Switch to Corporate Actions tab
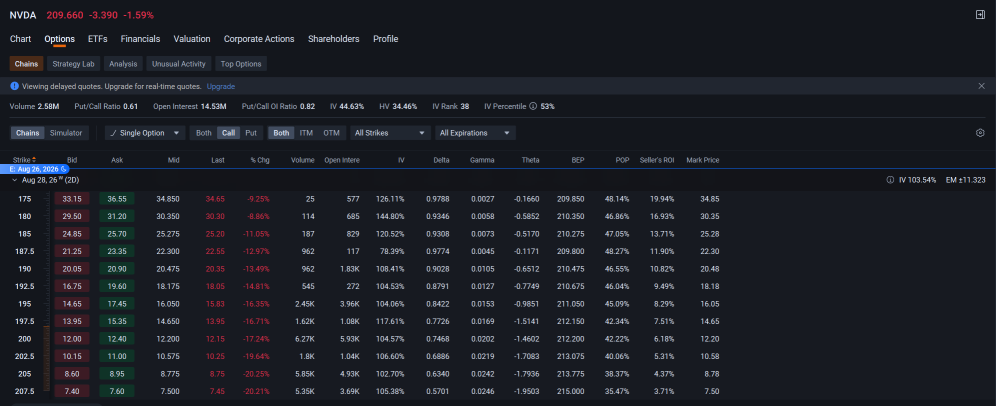The image size is (996, 406). pos(259,39)
